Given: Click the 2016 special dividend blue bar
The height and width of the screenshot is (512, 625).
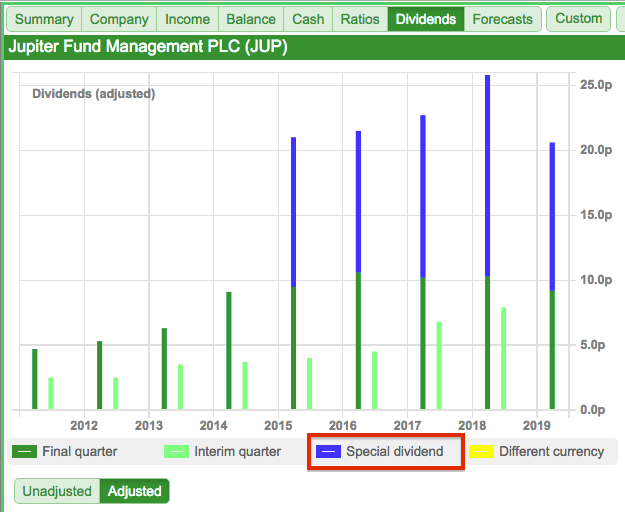Looking at the screenshot, I should (x=358, y=202).
